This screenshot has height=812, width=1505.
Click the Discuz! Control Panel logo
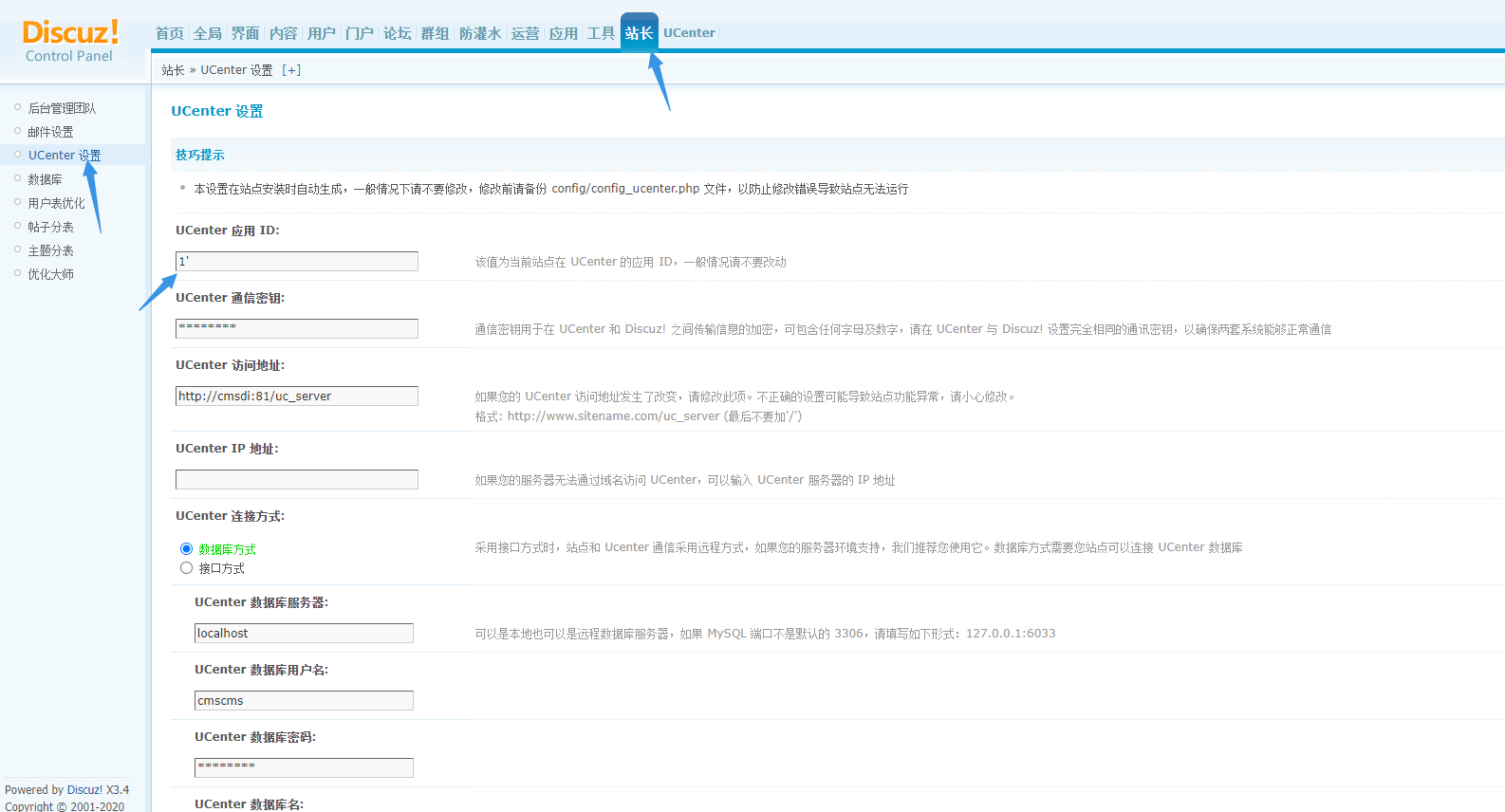70,41
